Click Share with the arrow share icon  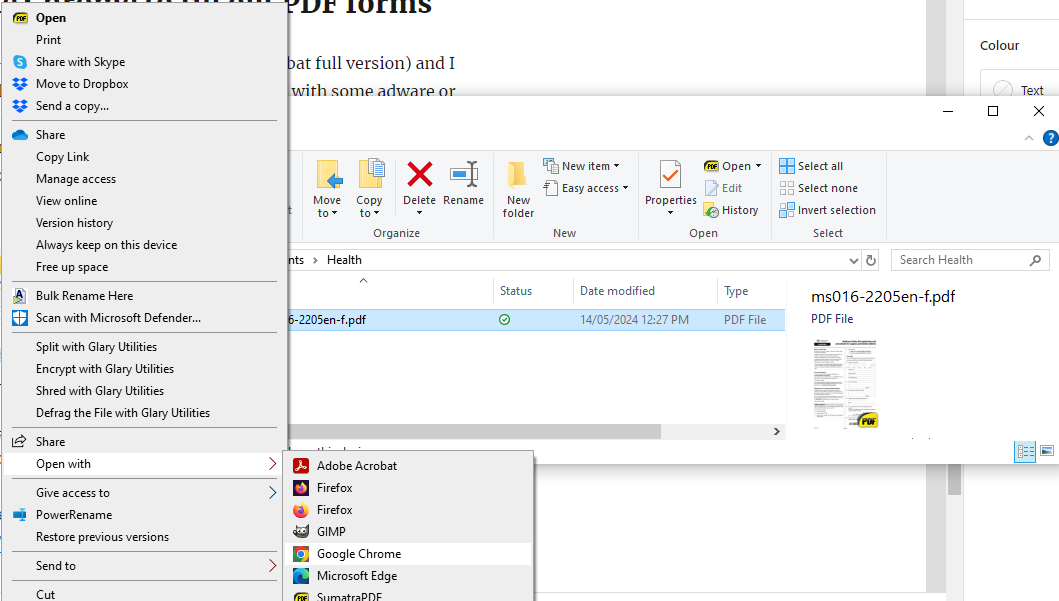click(144, 442)
